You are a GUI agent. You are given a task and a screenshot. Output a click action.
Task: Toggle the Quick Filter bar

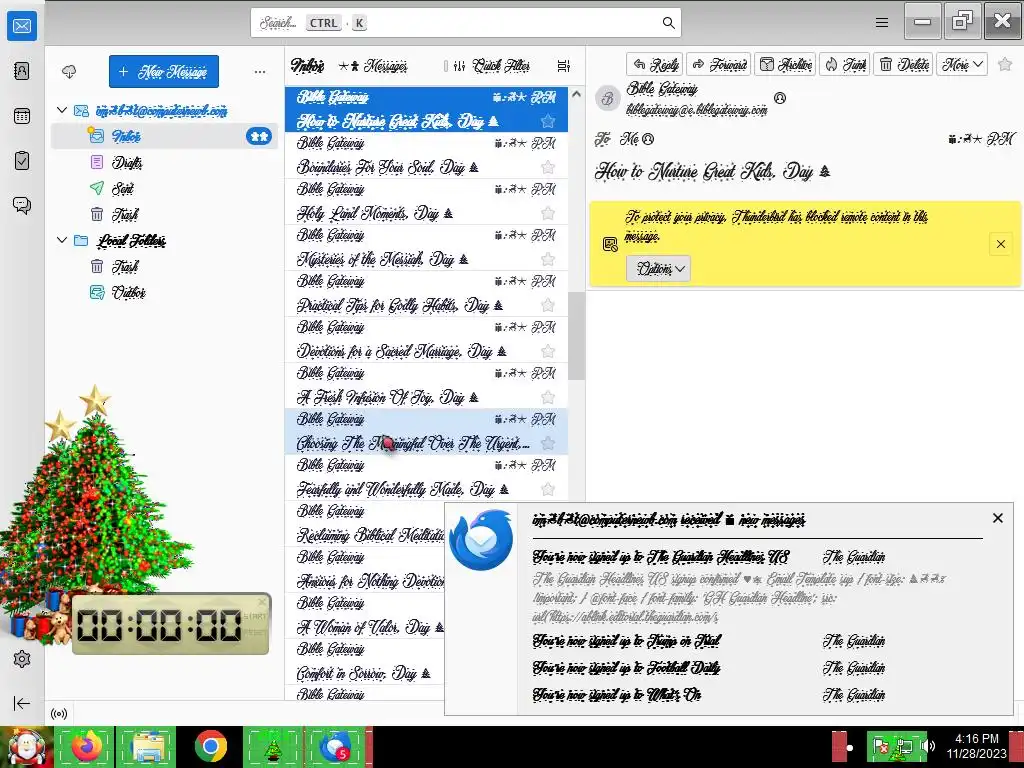(x=492, y=66)
